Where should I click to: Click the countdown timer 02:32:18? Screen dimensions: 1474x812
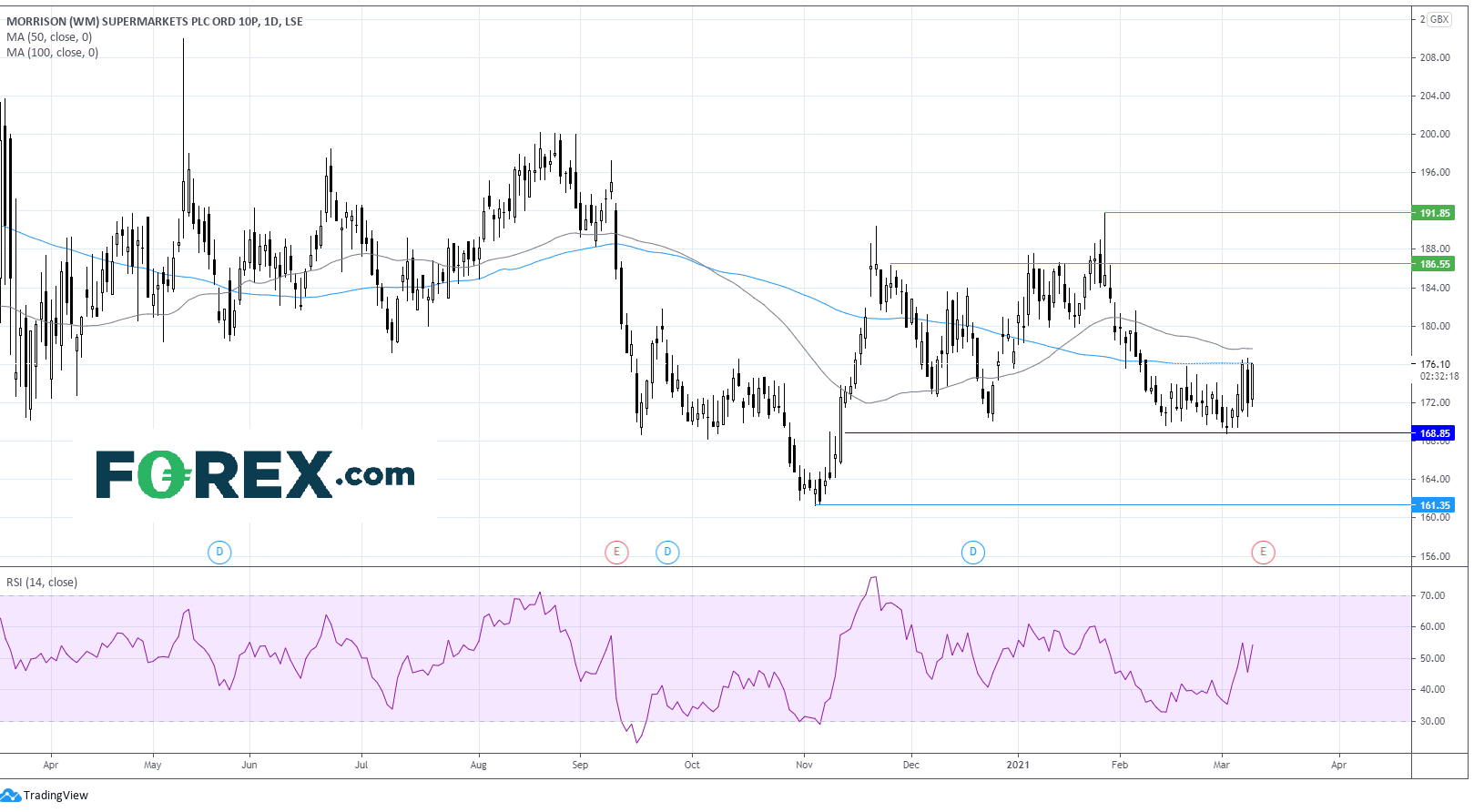tap(1439, 376)
